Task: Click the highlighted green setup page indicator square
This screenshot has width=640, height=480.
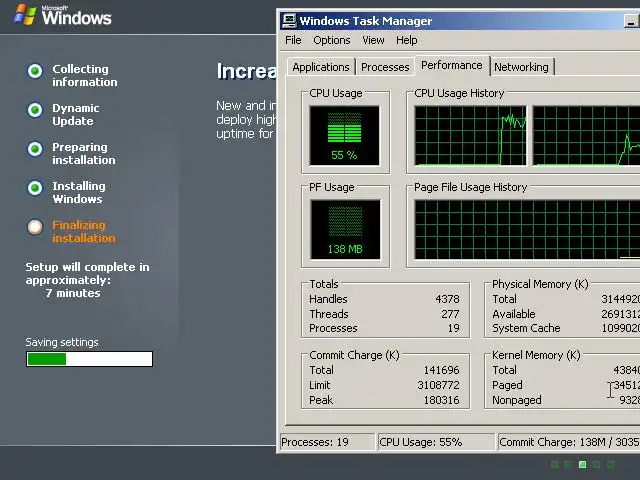Action: click(583, 464)
